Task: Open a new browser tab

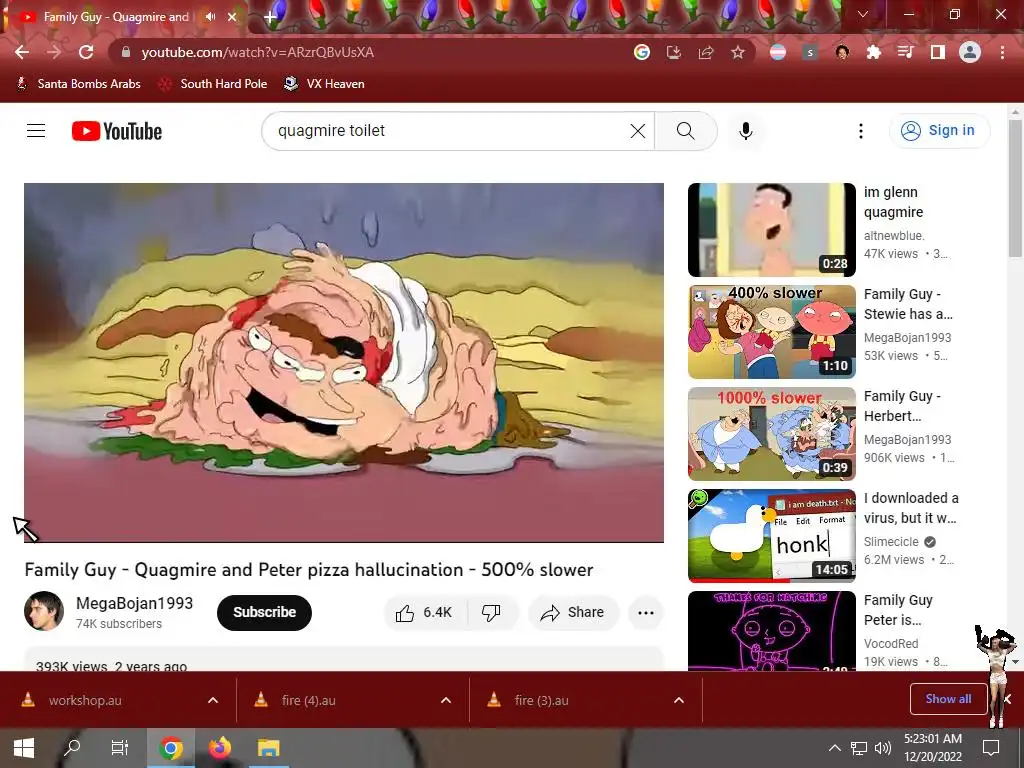Action: pos(270,18)
